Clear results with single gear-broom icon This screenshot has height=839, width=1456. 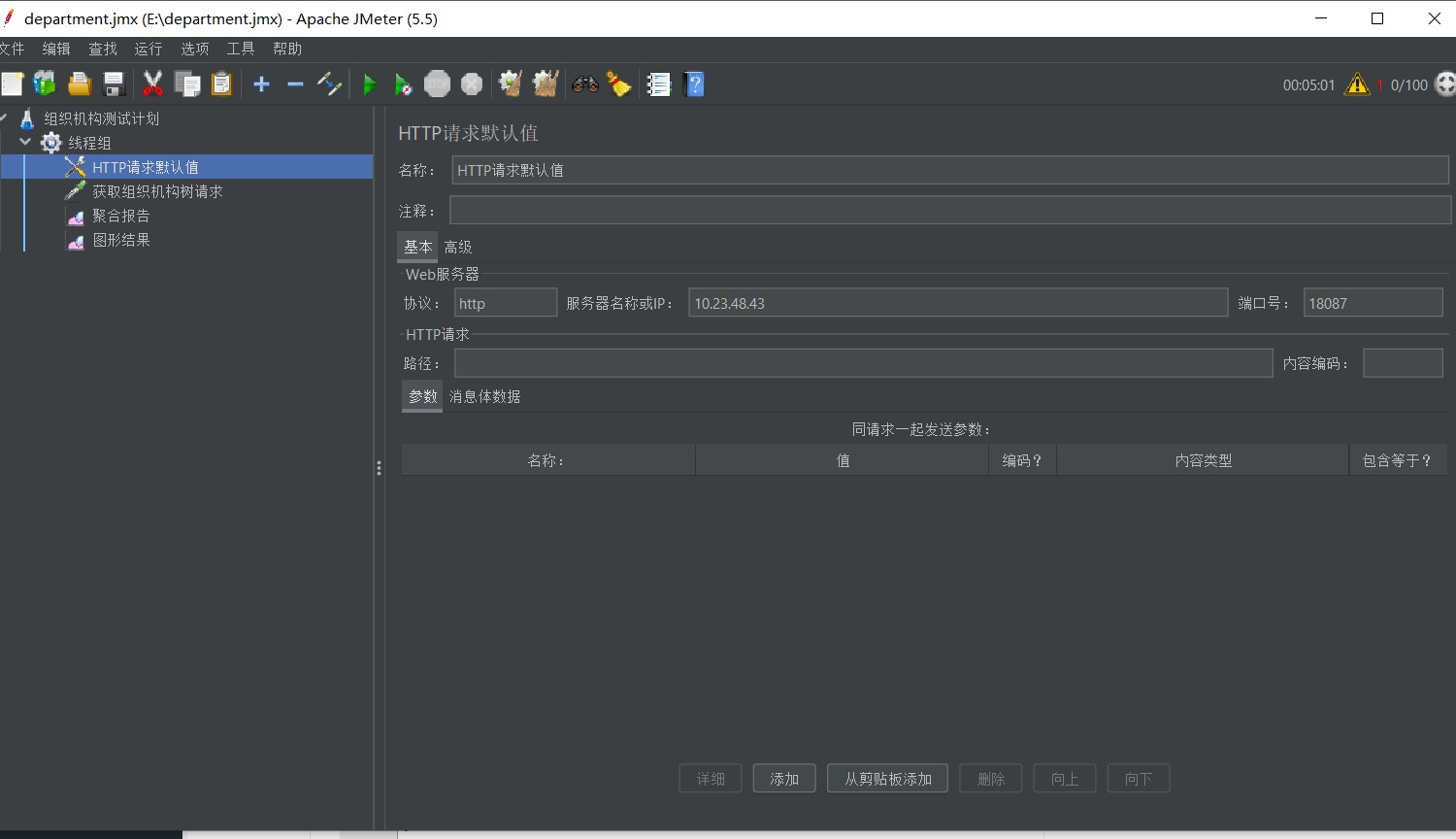click(511, 84)
